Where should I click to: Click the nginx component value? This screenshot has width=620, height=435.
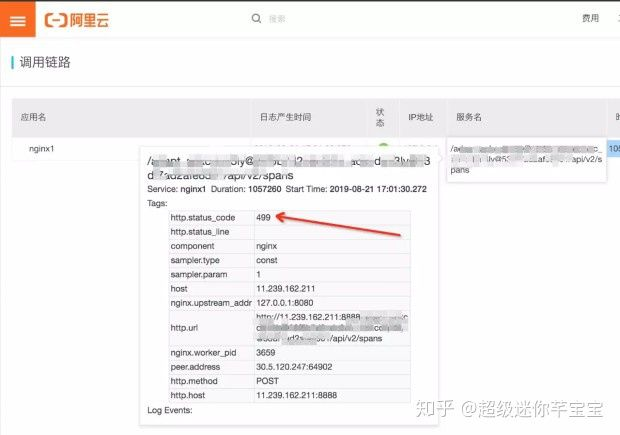click(267, 246)
